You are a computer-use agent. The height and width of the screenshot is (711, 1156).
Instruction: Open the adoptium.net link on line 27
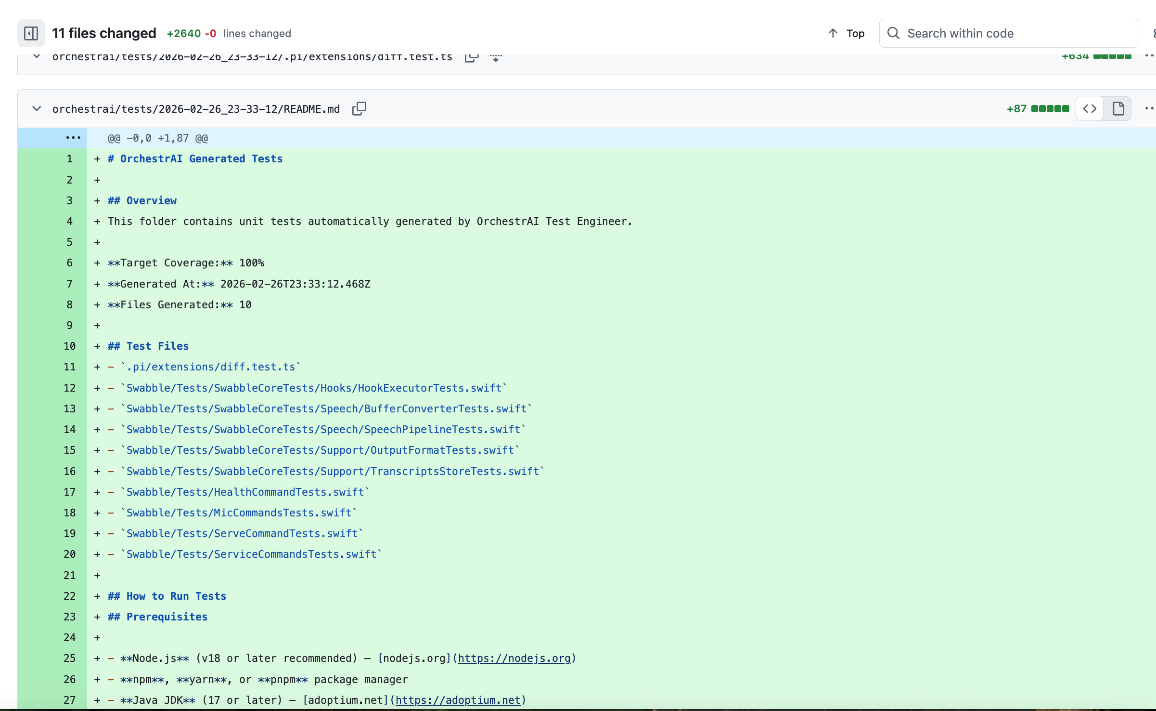[458, 700]
